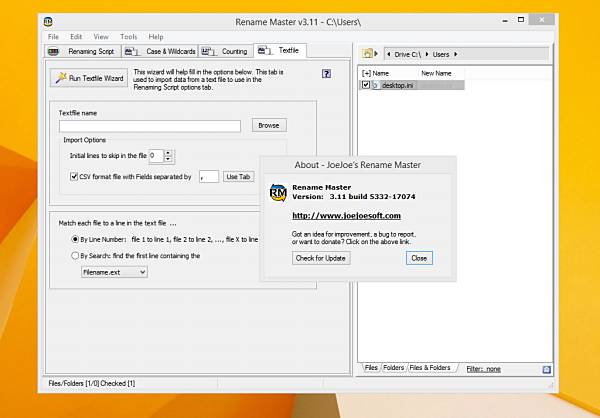This screenshot has height=418, width=600.
Task: Click the help question mark icon
Action: coord(326,74)
